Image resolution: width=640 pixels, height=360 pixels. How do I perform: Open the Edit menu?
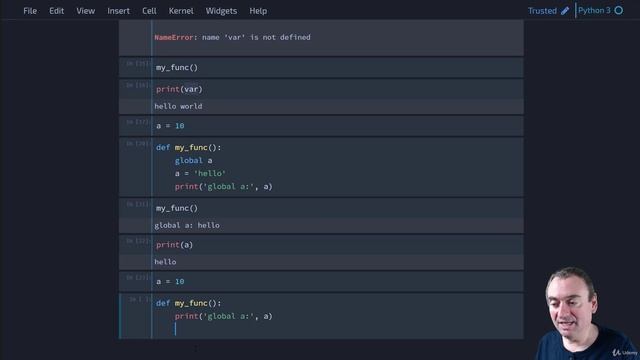[x=56, y=11]
